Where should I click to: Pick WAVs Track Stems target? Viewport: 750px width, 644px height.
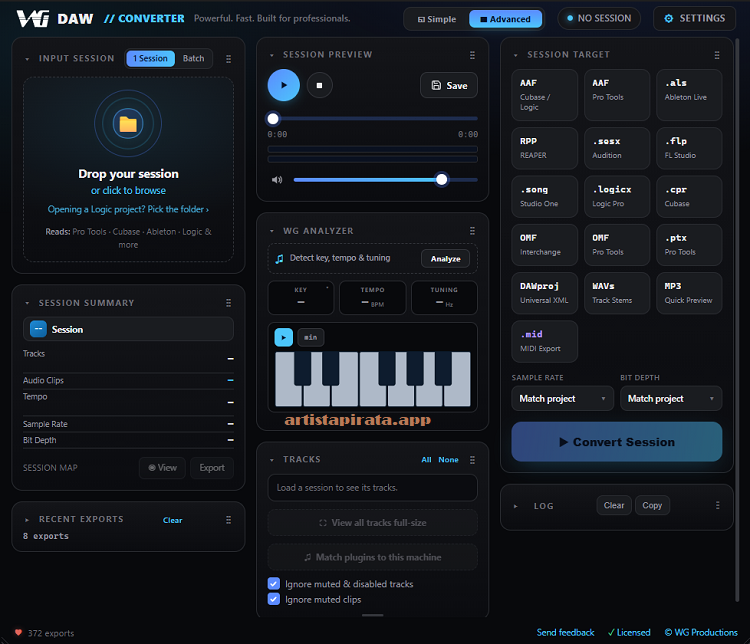click(617, 293)
